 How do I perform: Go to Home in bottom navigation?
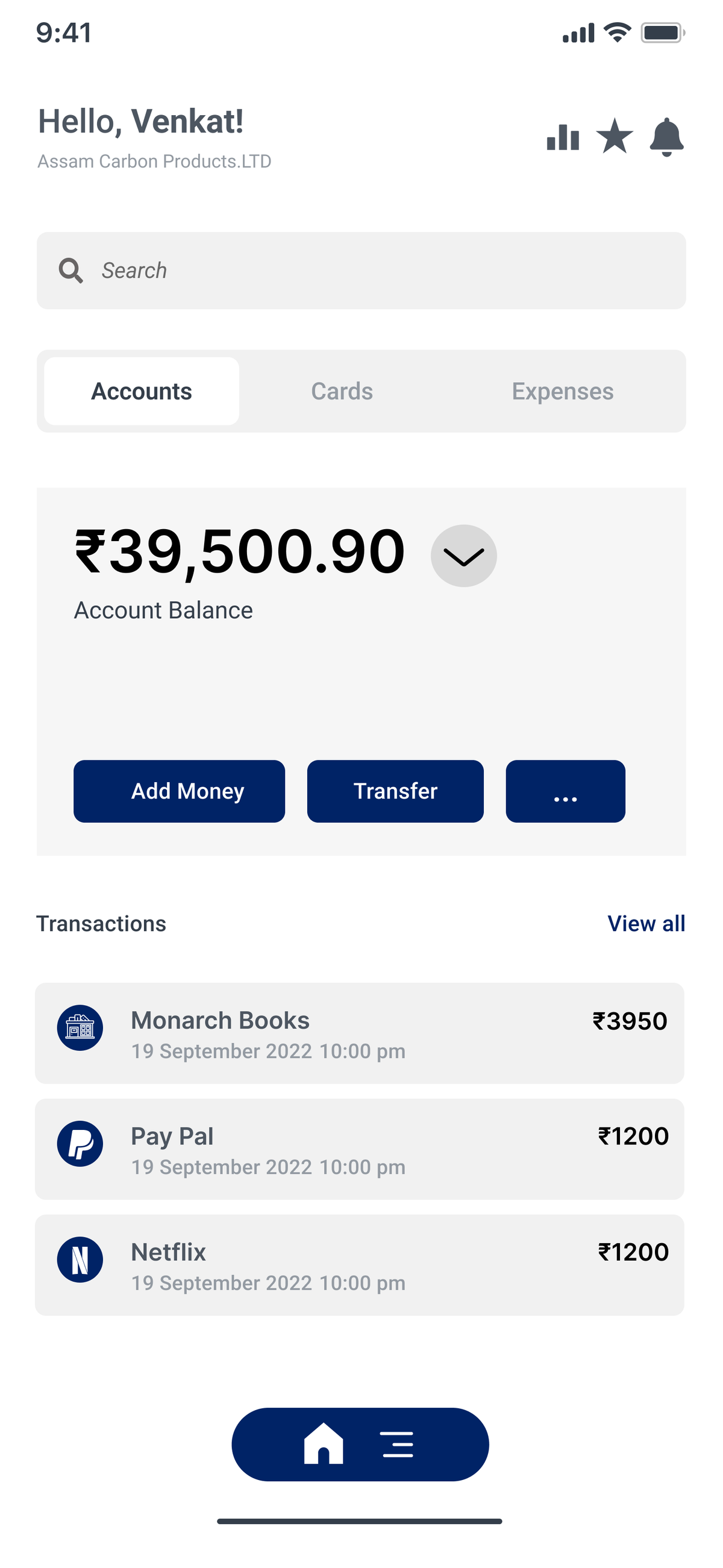[x=323, y=1443]
